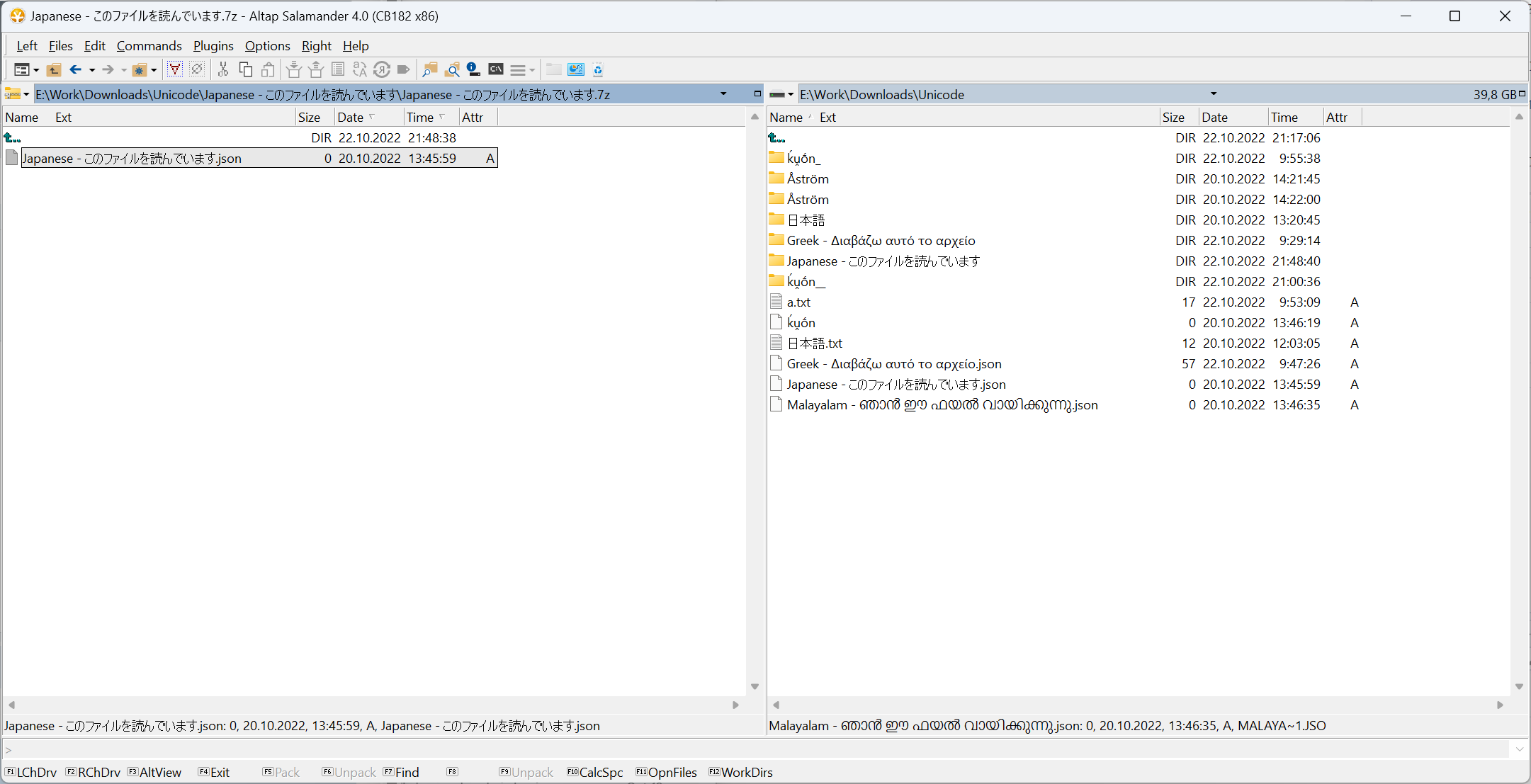
Task: Open the Command Shell icon
Action: (x=496, y=69)
